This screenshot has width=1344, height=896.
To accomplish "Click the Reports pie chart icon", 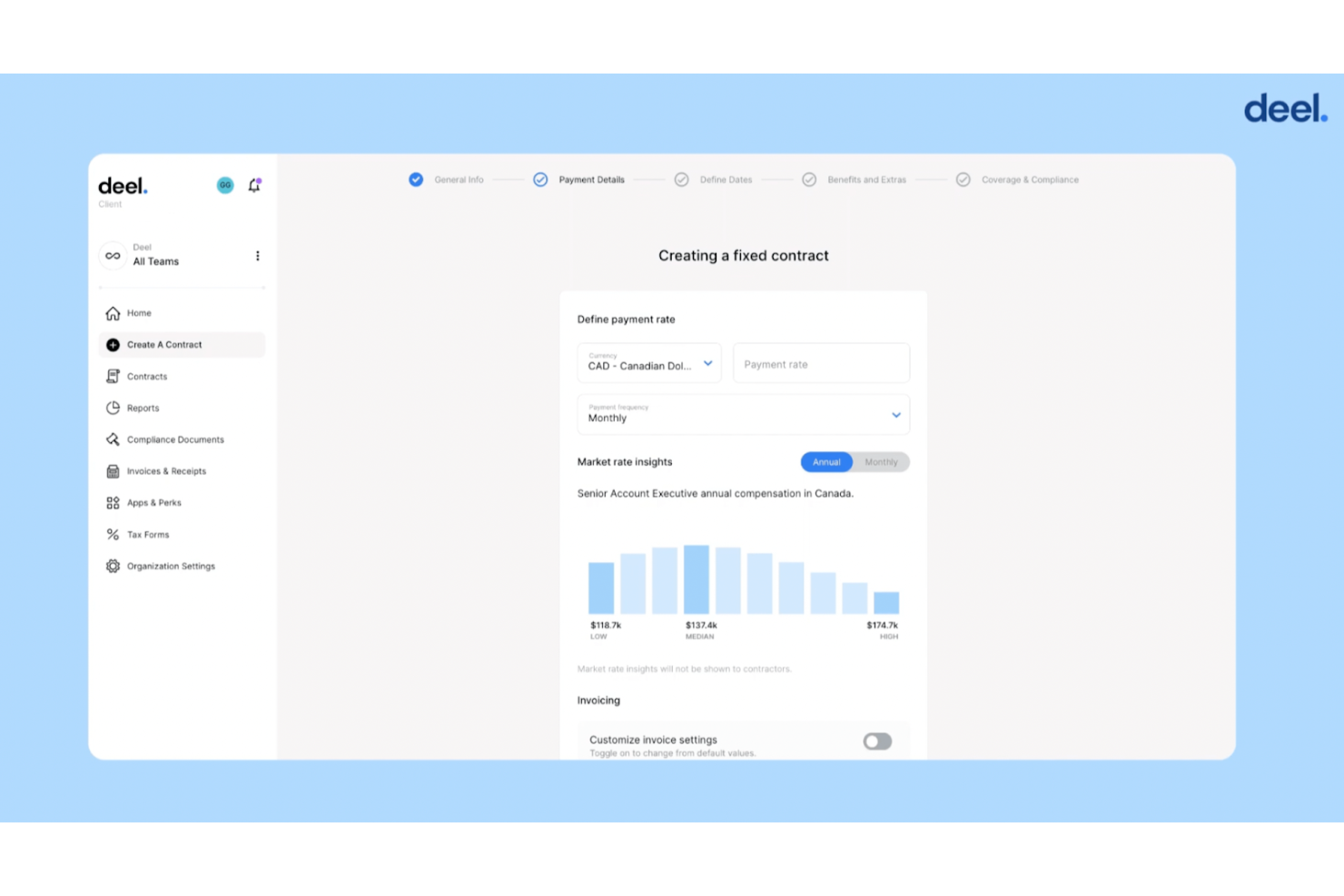I will (113, 408).
